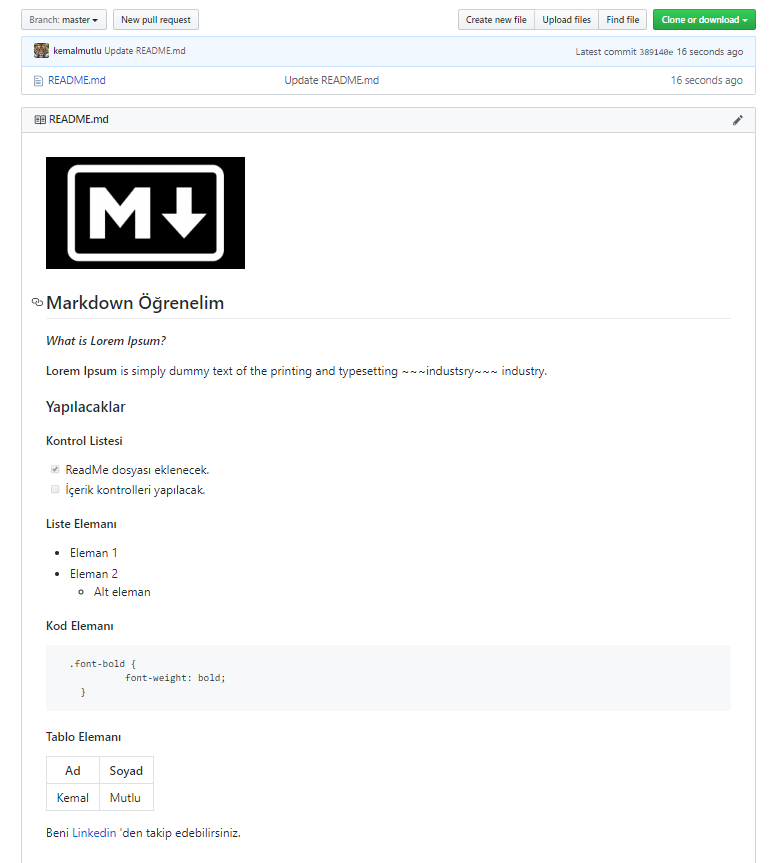Image resolution: width=772 pixels, height=863 pixels.
Task: Open the Linkedin link
Action: (x=94, y=833)
